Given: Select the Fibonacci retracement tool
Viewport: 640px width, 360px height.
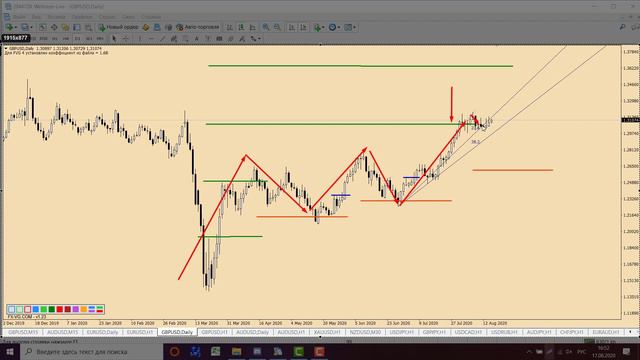Looking at the screenshot, I should point(186,38).
